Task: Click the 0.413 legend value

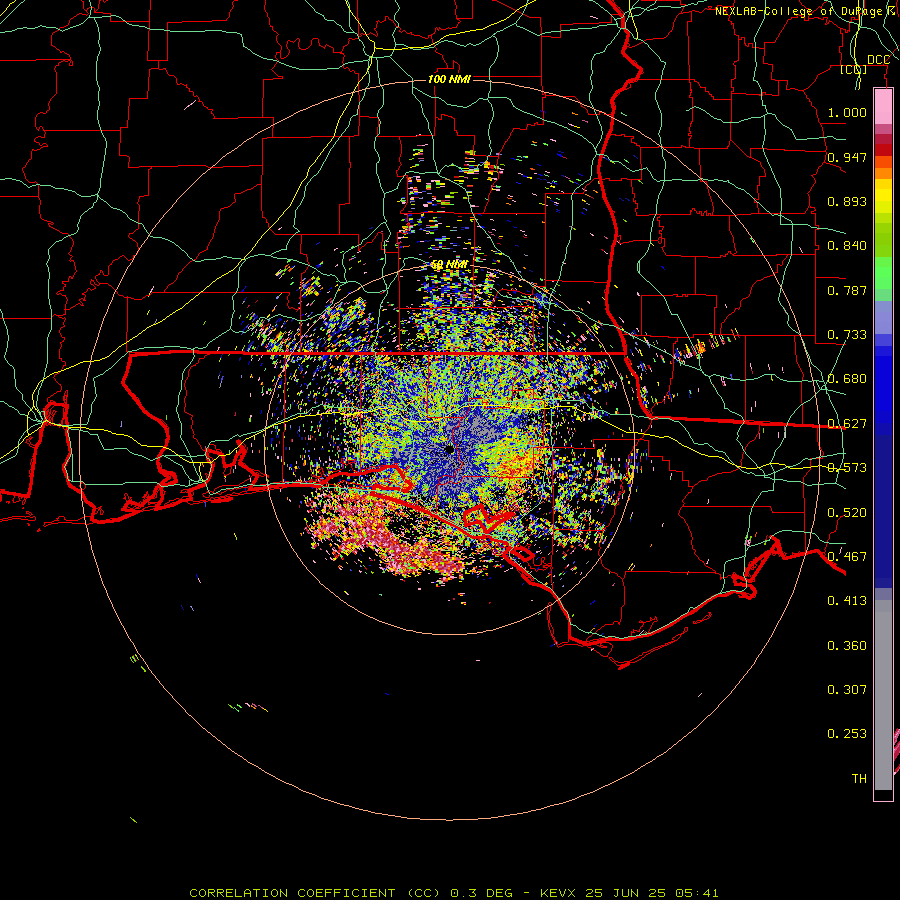Action: (x=847, y=601)
